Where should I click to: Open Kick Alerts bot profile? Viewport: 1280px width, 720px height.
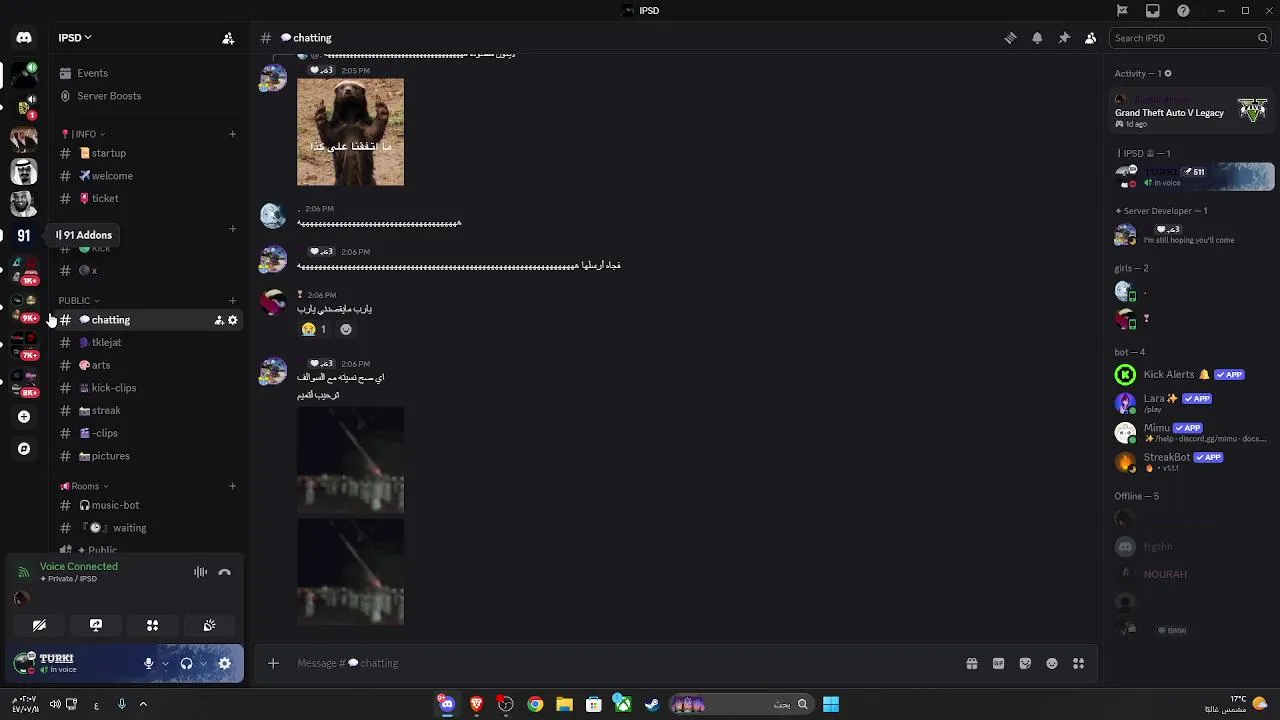[1192, 375]
